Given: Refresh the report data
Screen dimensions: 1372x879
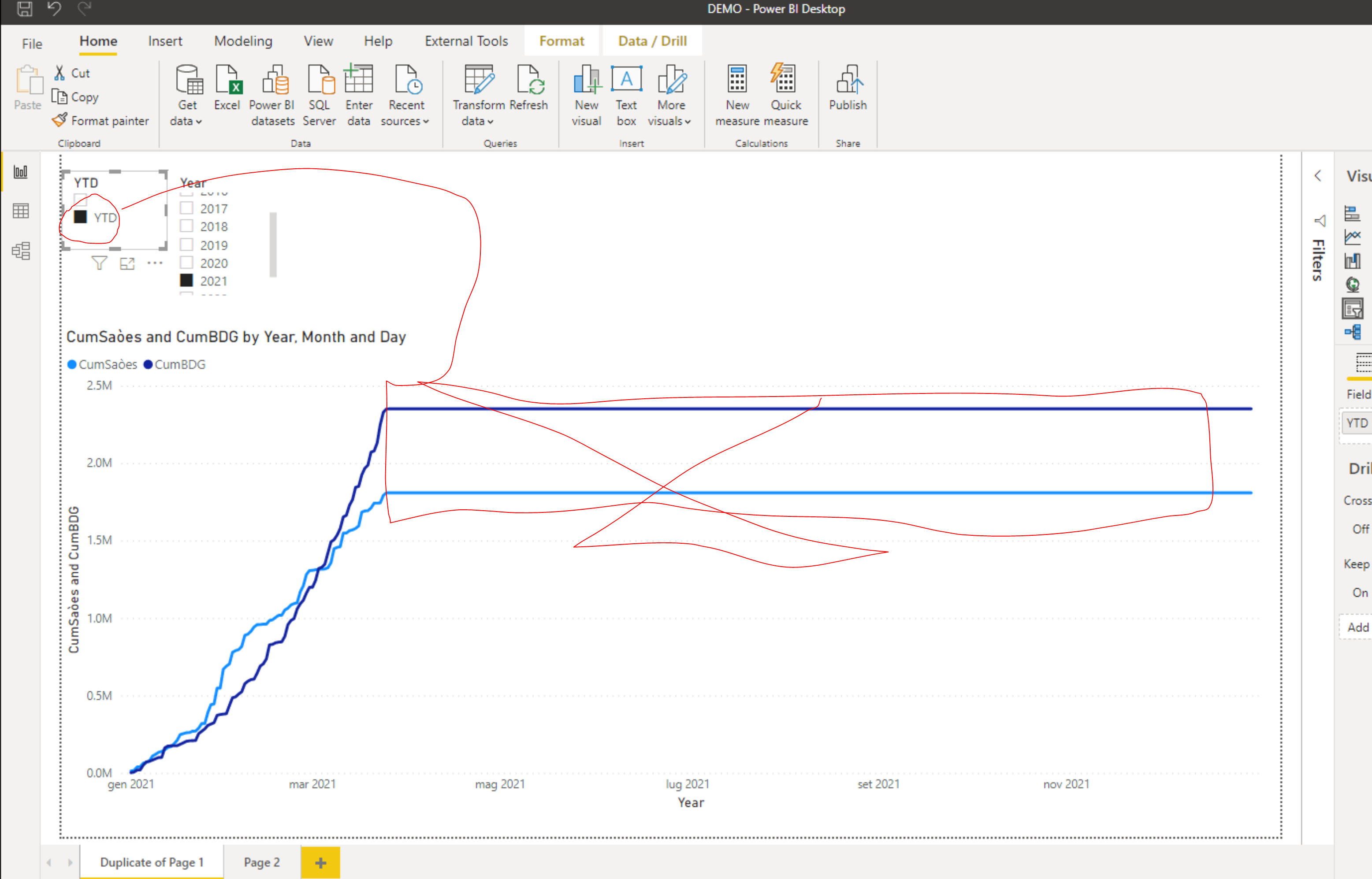Looking at the screenshot, I should pyautogui.click(x=529, y=88).
